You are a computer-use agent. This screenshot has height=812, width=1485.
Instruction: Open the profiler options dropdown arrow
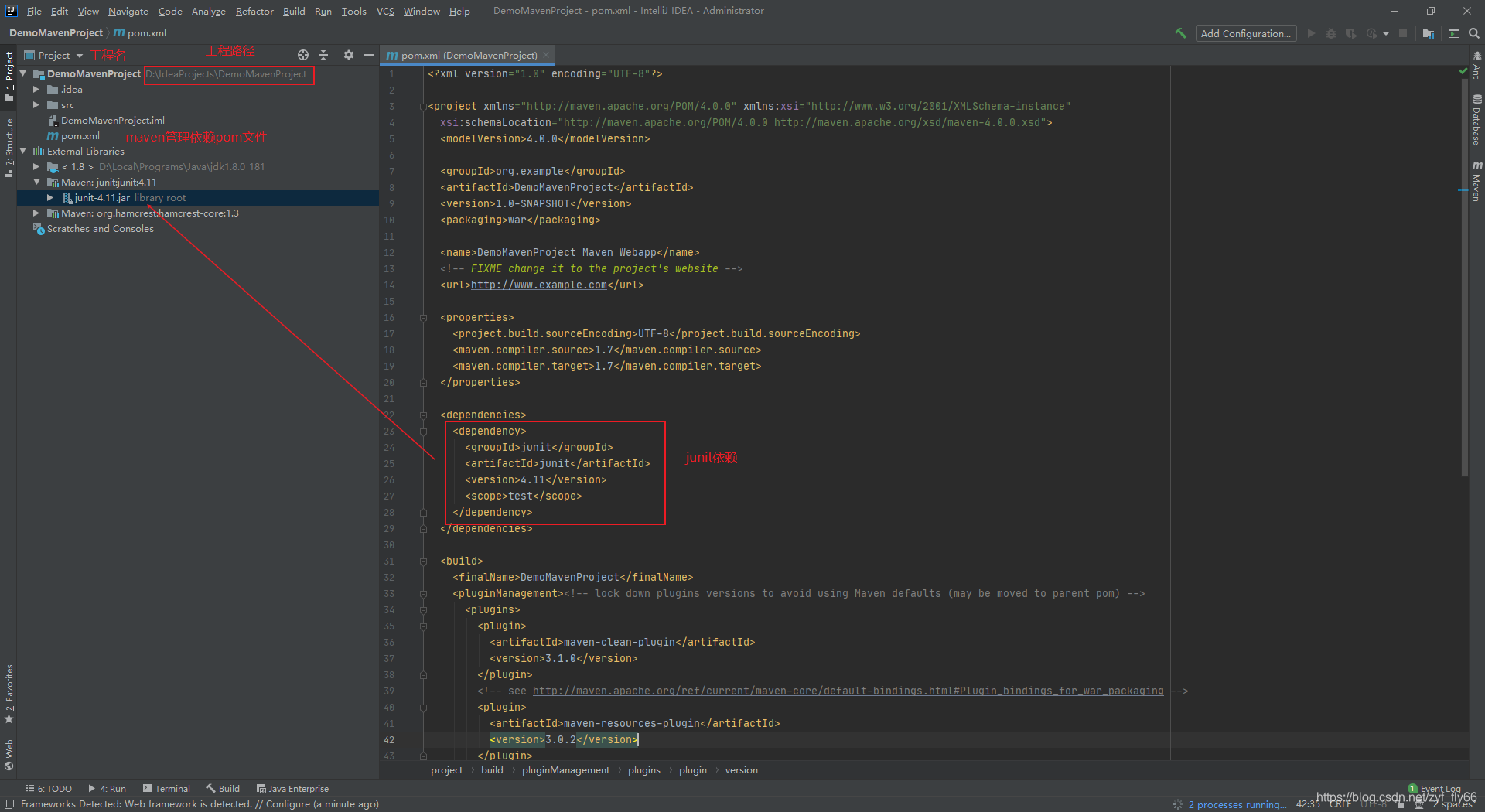[1386, 34]
